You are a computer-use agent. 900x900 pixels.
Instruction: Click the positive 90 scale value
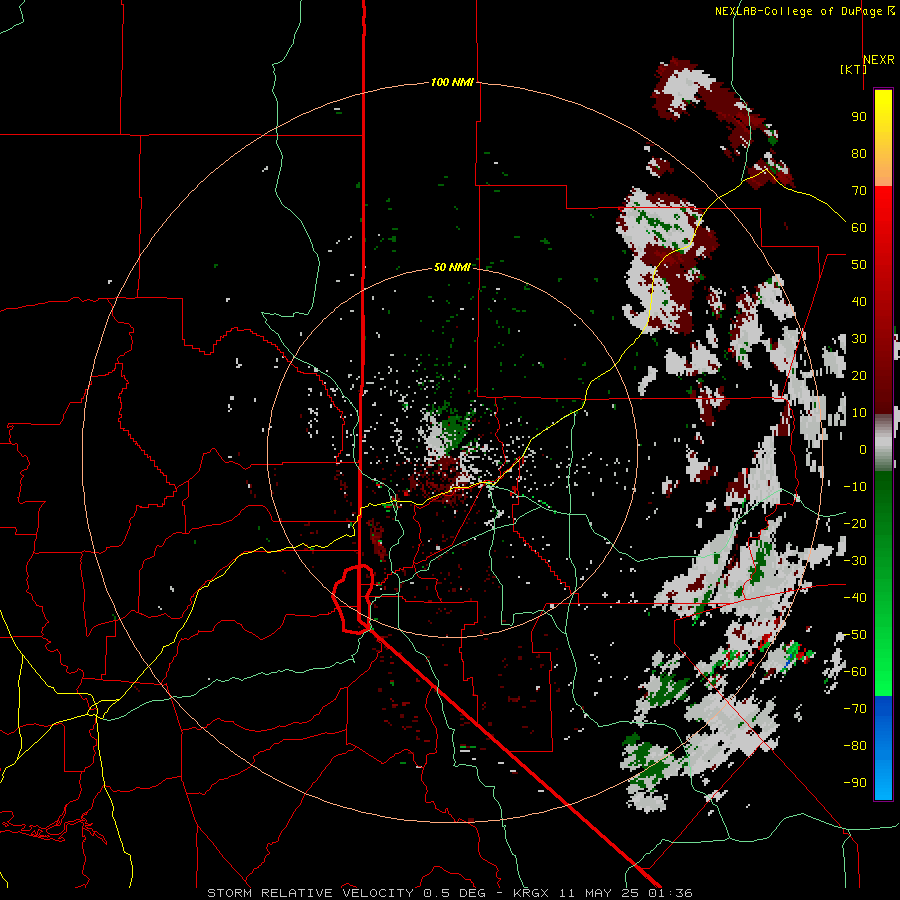(859, 117)
